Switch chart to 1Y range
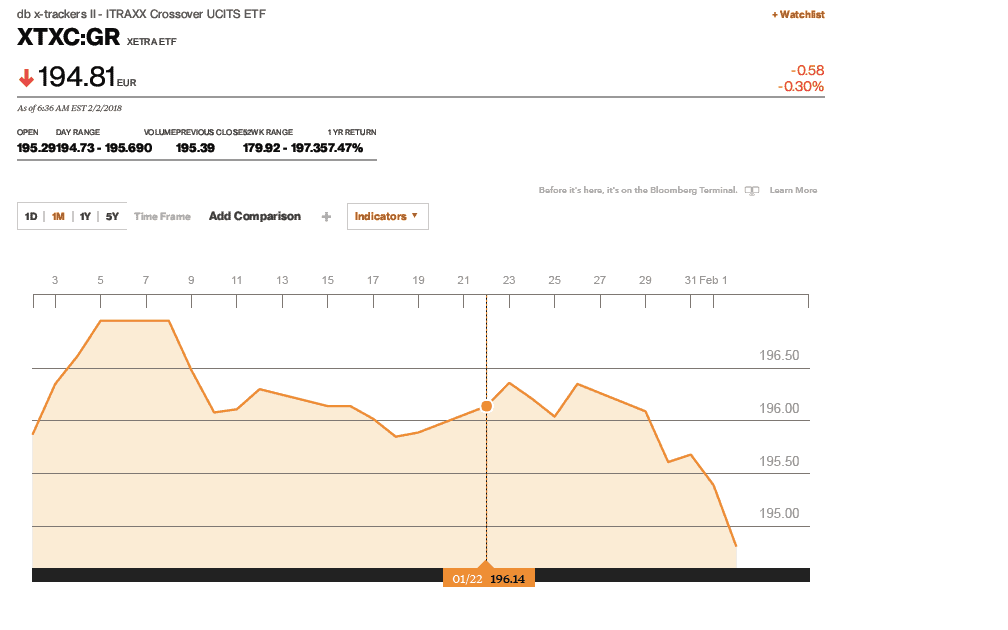This screenshot has width=1008, height=630. [85, 217]
